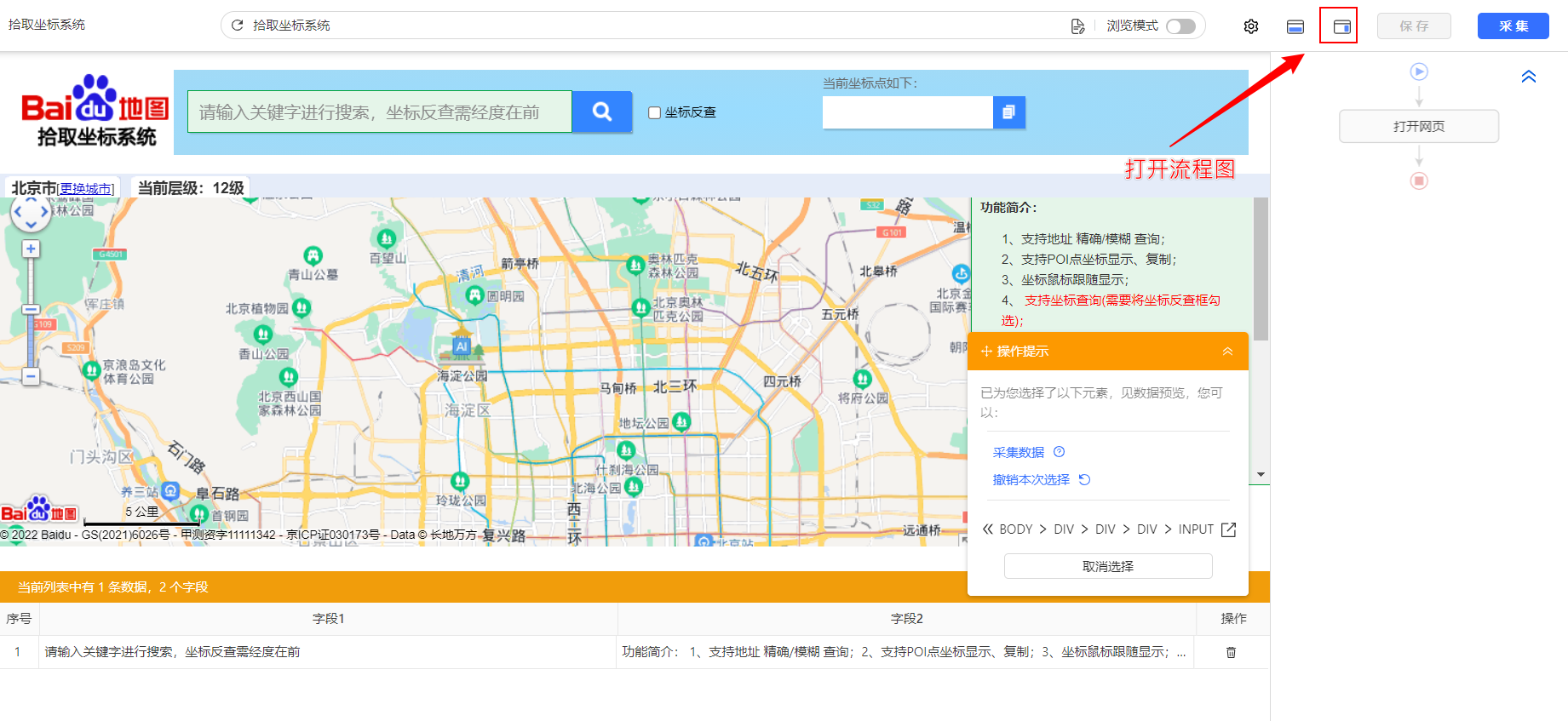
Task: Open the flowchart panel icon
Action: click(x=1341, y=26)
